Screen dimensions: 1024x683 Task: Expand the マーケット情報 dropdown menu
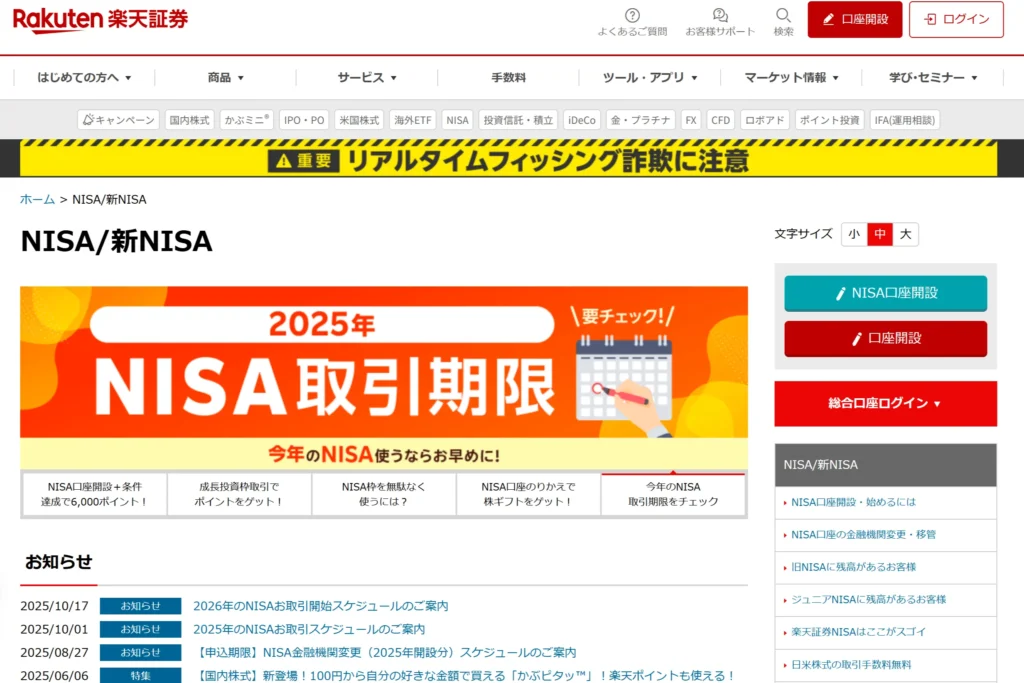tap(791, 77)
